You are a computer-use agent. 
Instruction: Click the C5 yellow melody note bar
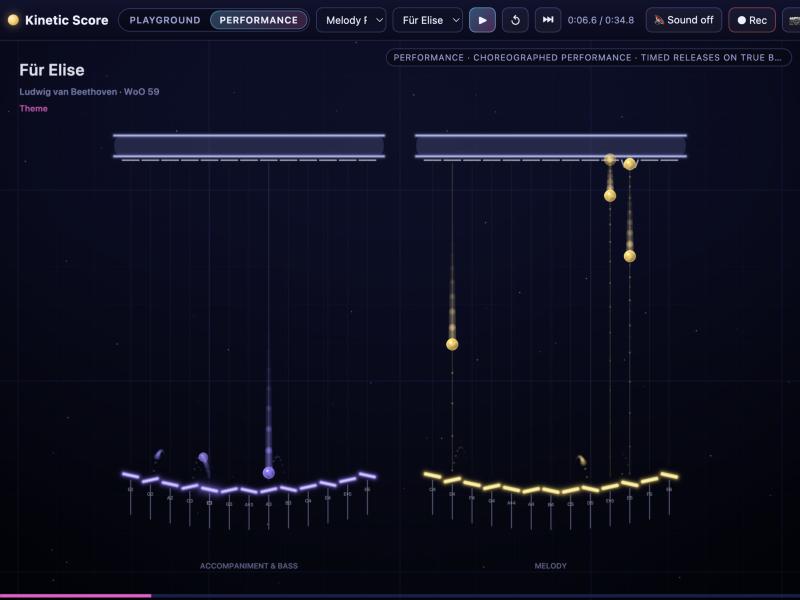570,490
